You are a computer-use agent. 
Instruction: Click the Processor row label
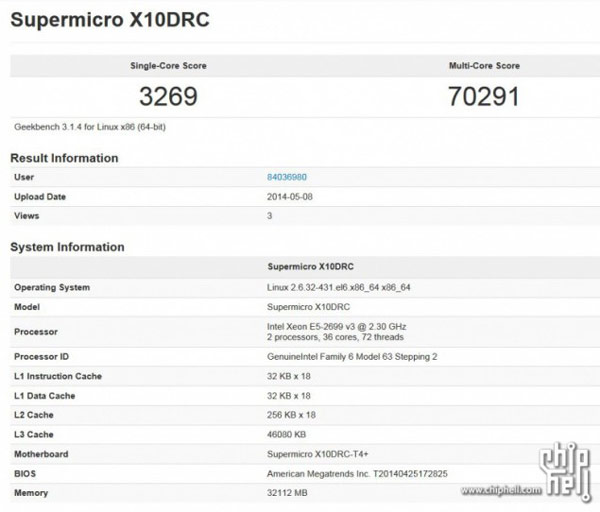point(36,332)
